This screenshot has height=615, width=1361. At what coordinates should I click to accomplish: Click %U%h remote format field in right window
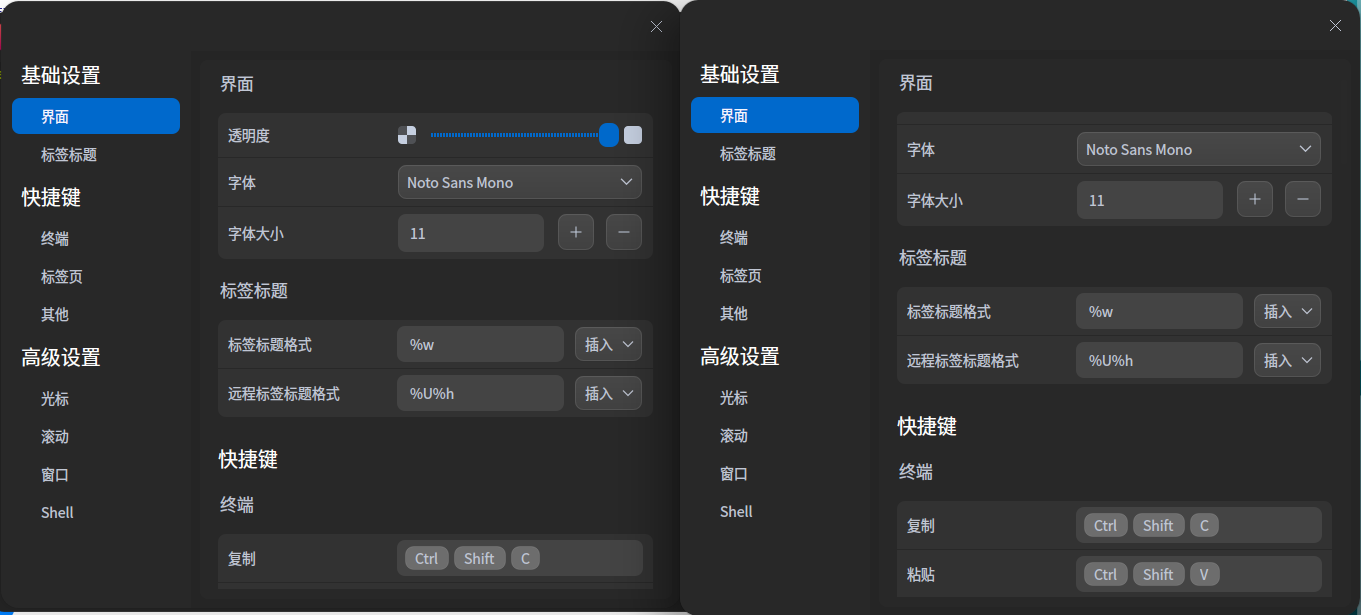coord(1160,361)
